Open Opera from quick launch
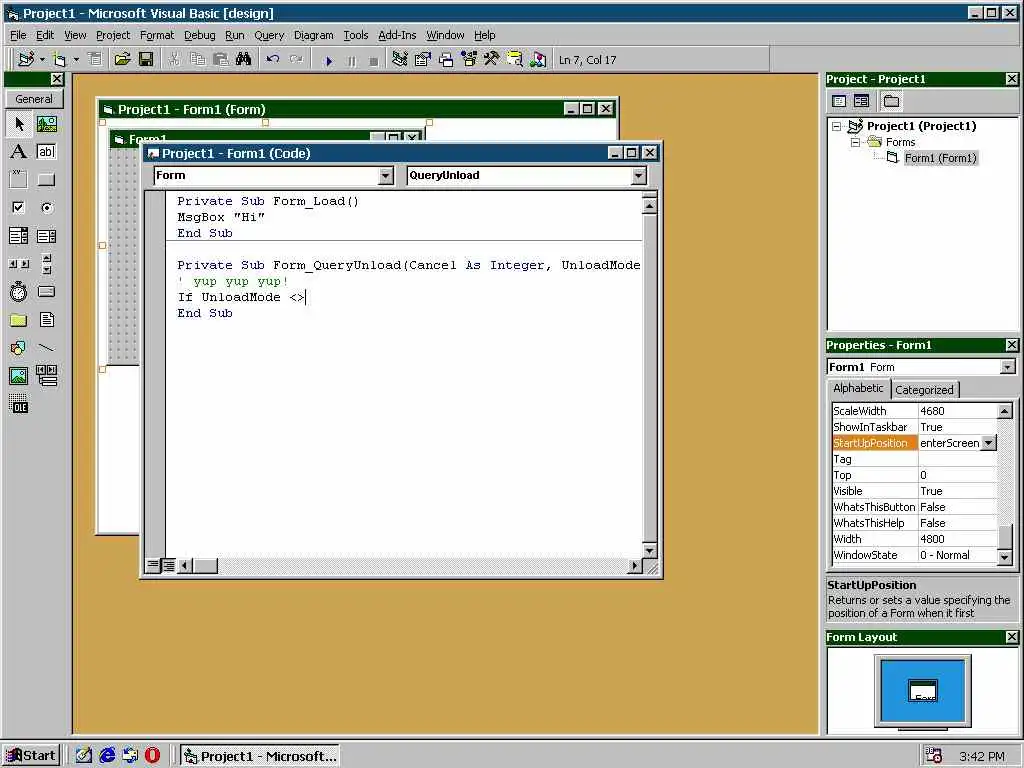This screenshot has width=1024, height=768. [x=152, y=756]
